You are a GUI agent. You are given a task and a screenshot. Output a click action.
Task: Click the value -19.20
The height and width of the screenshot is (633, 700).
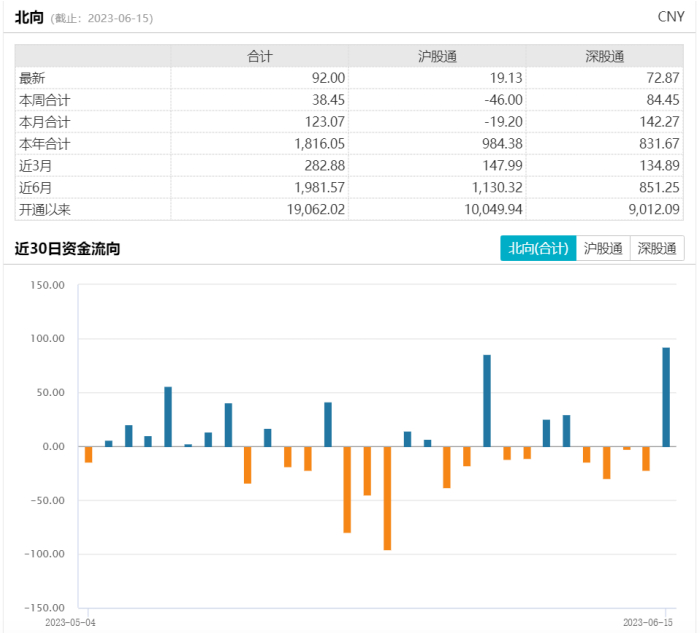coord(504,122)
